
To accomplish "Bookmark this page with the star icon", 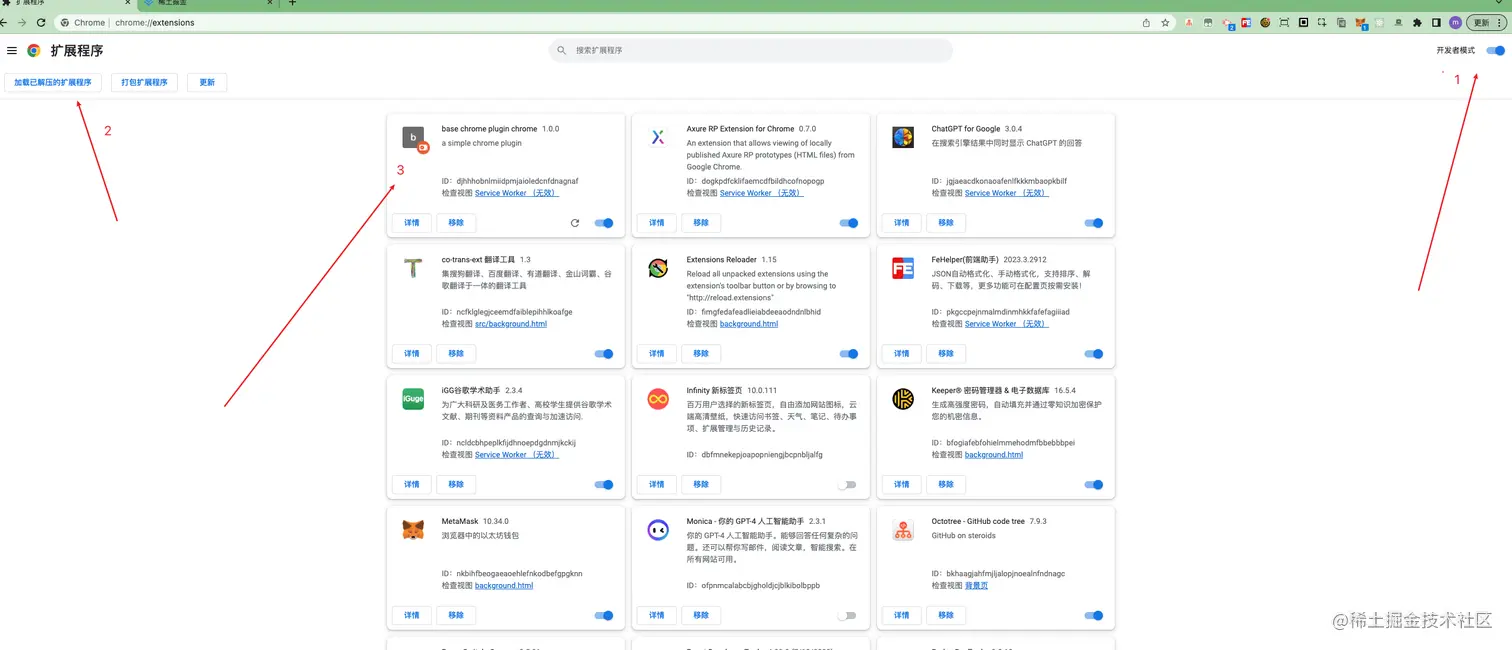I will (1165, 22).
